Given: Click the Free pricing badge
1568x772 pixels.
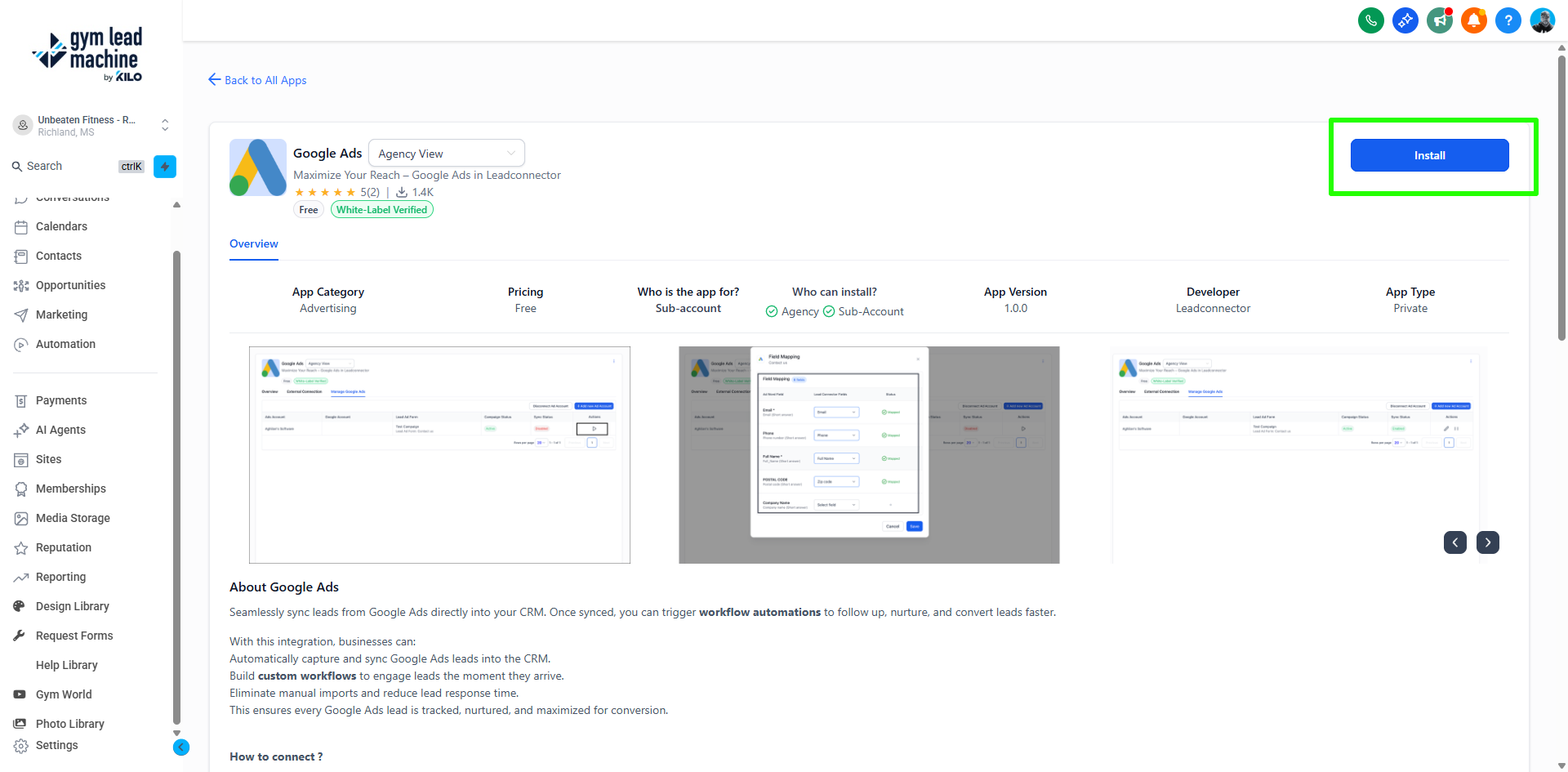Looking at the screenshot, I should pos(309,210).
